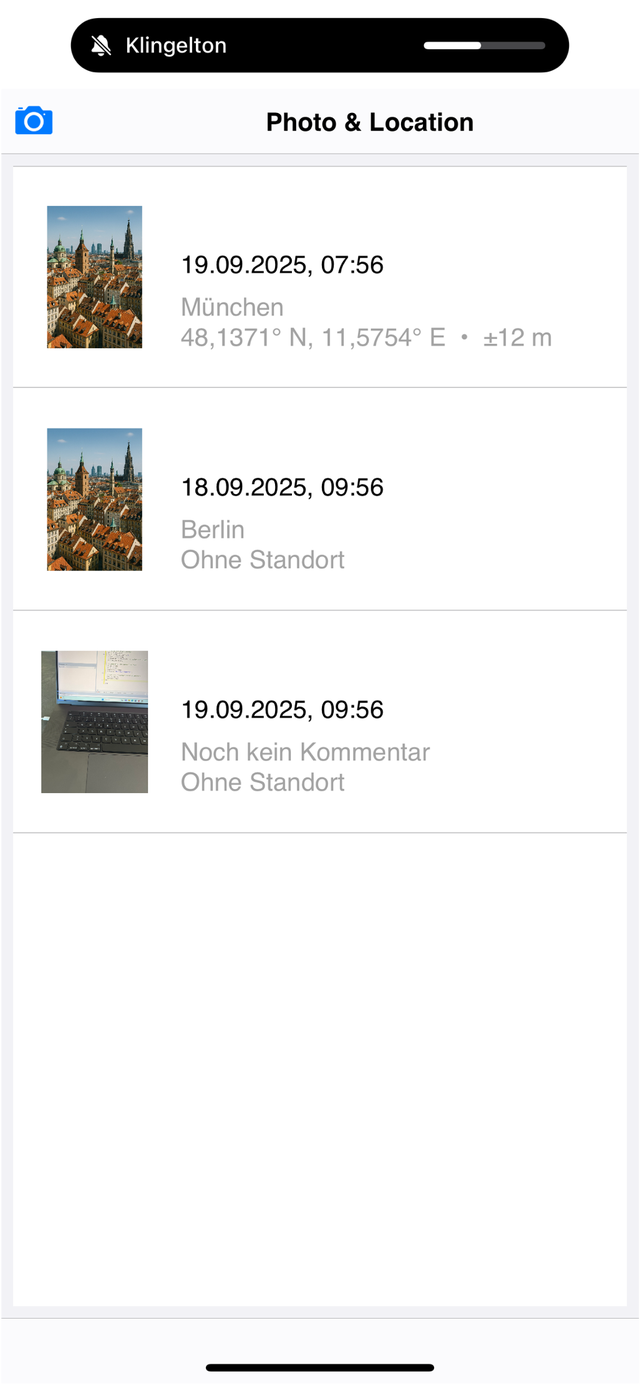Image resolution: width=640 pixels, height=1384 pixels.
Task: Open the Berlin photo entry
Action: (x=320, y=499)
